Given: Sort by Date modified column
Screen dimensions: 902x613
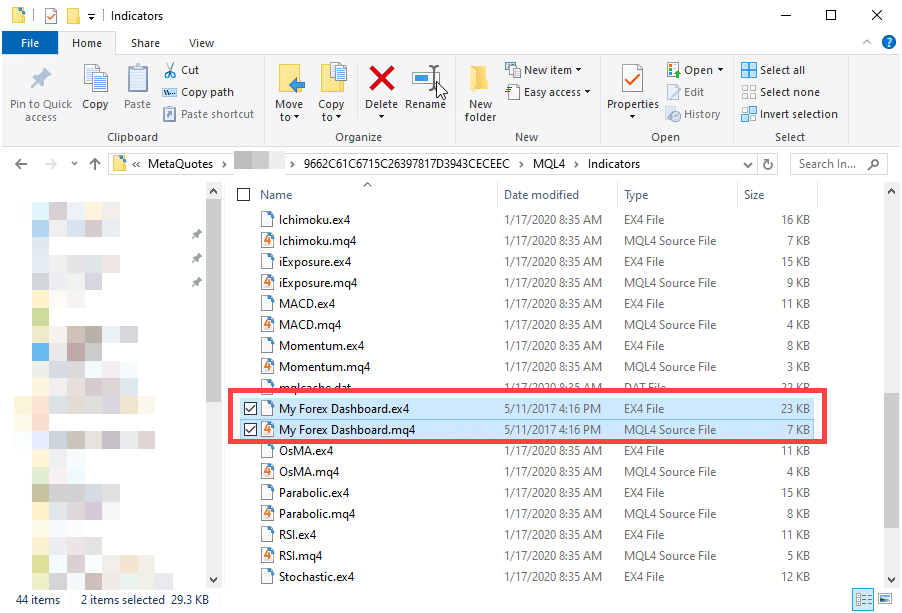Looking at the screenshot, I should 541,195.
